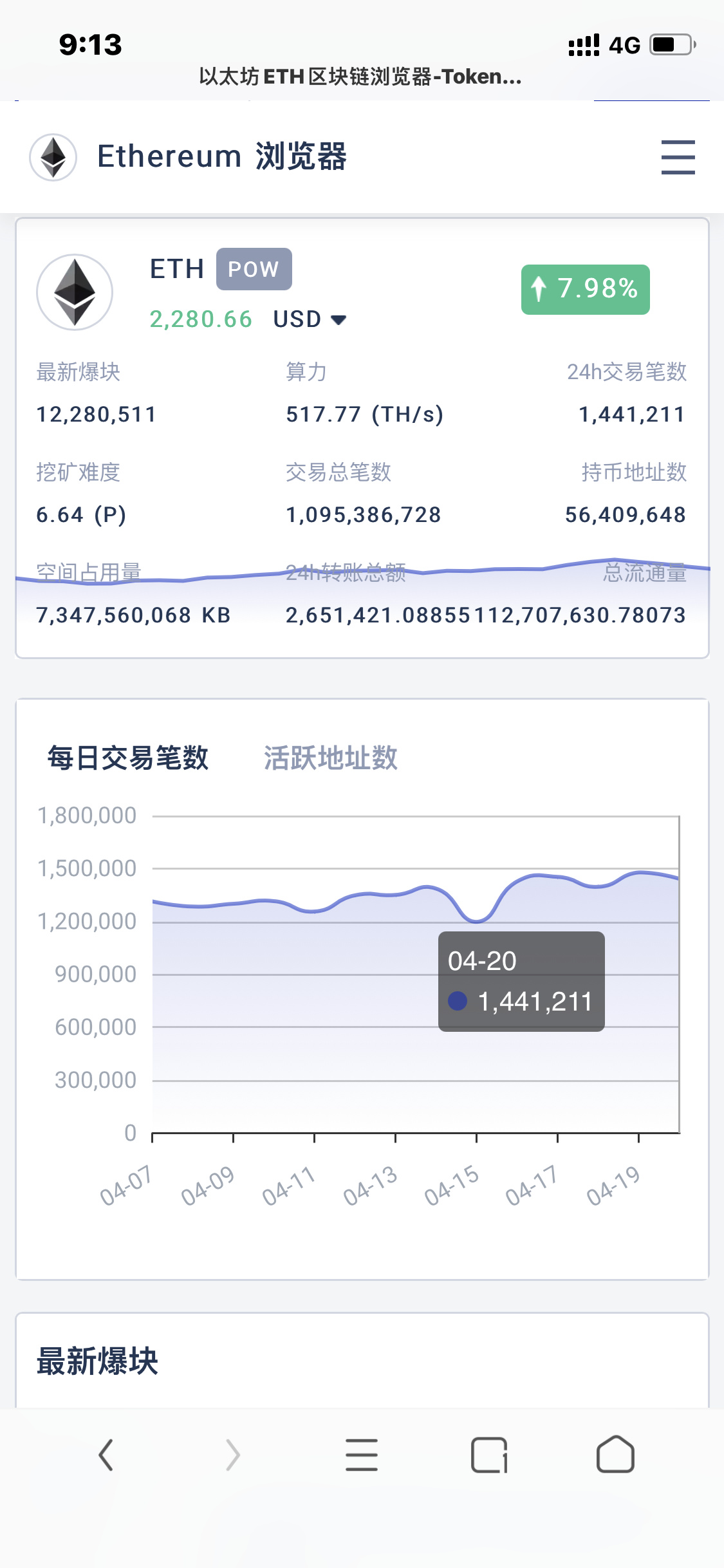Switch to the 活跃地址数 tab
Image resolution: width=724 pixels, height=1568 pixels.
coord(331,758)
